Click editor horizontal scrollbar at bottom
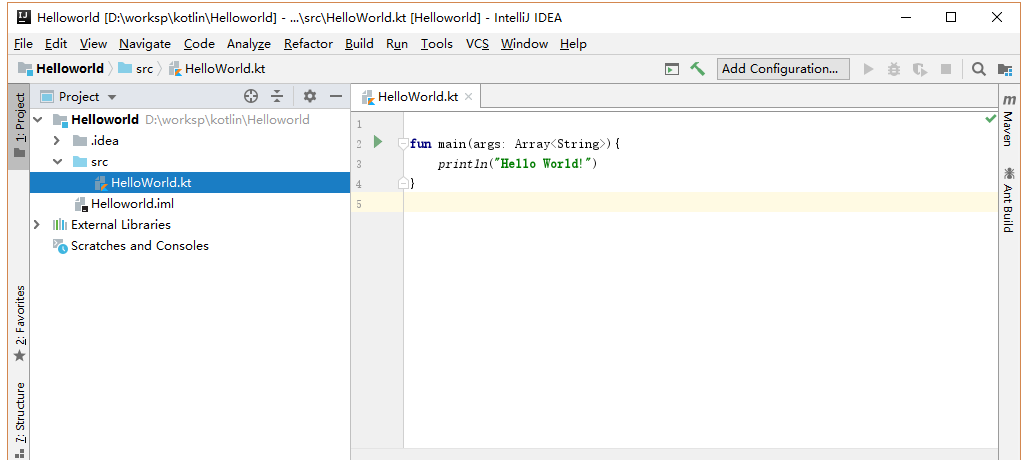 pyautogui.click(x=674, y=454)
